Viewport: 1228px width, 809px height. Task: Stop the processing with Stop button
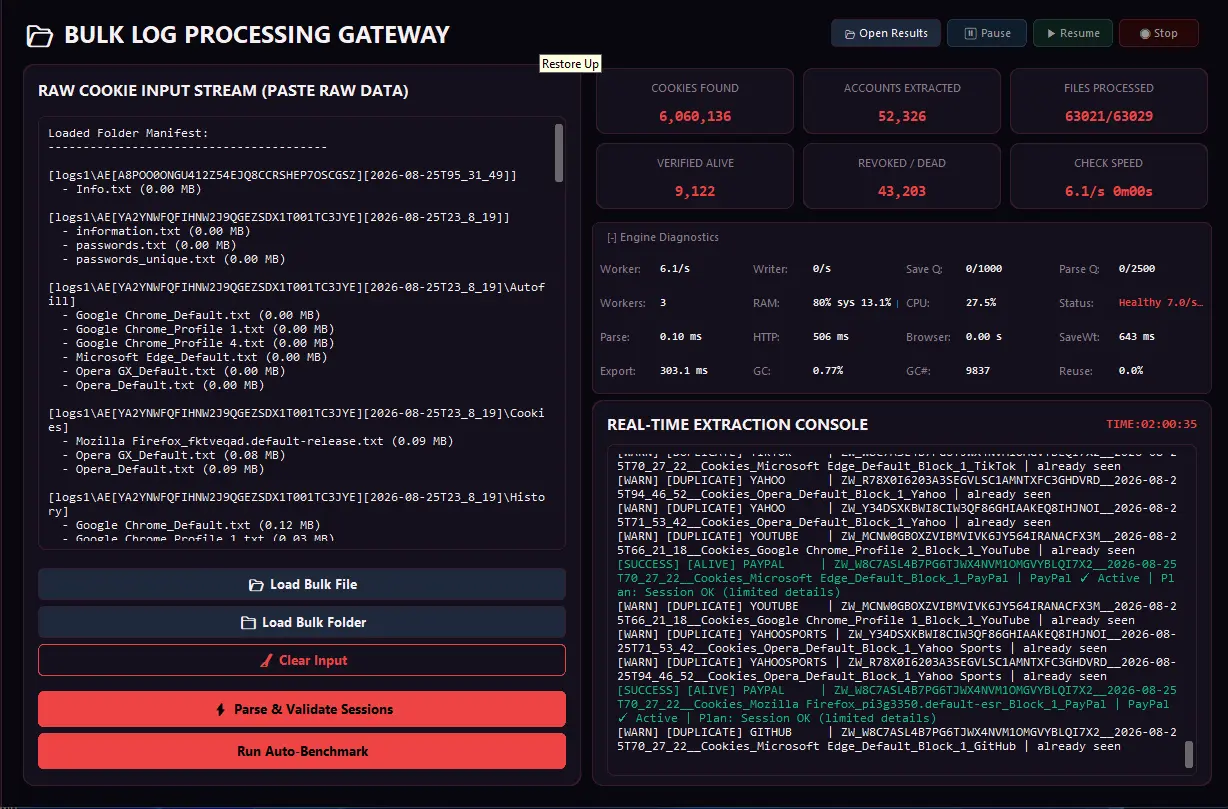pos(1159,33)
